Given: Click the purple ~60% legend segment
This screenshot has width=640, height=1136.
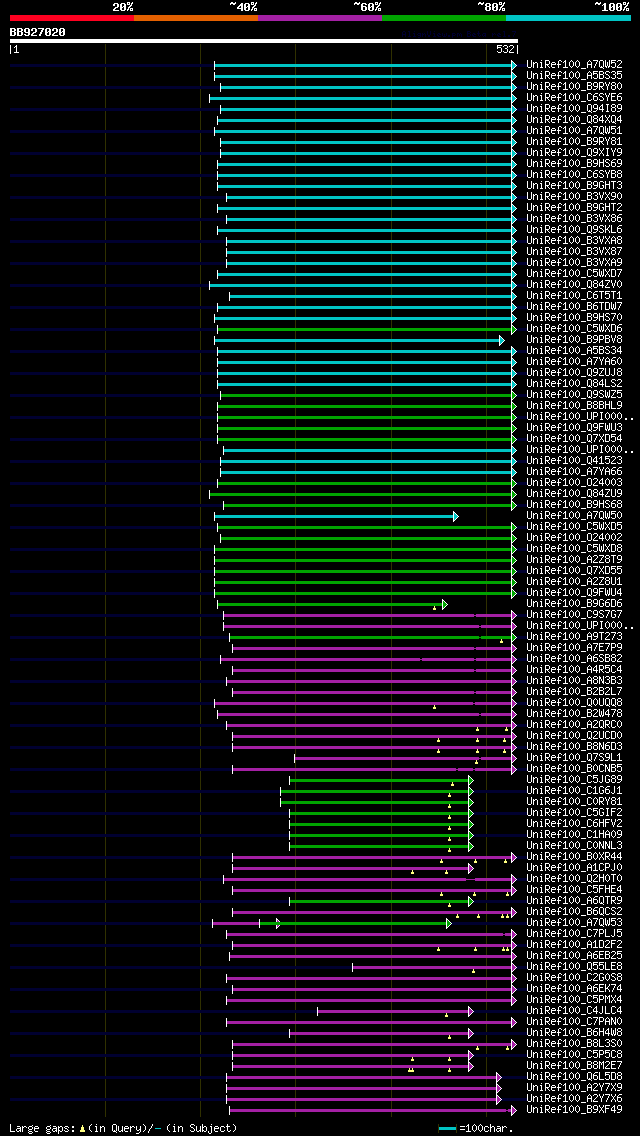Looking at the screenshot, I should click(x=320, y=17).
